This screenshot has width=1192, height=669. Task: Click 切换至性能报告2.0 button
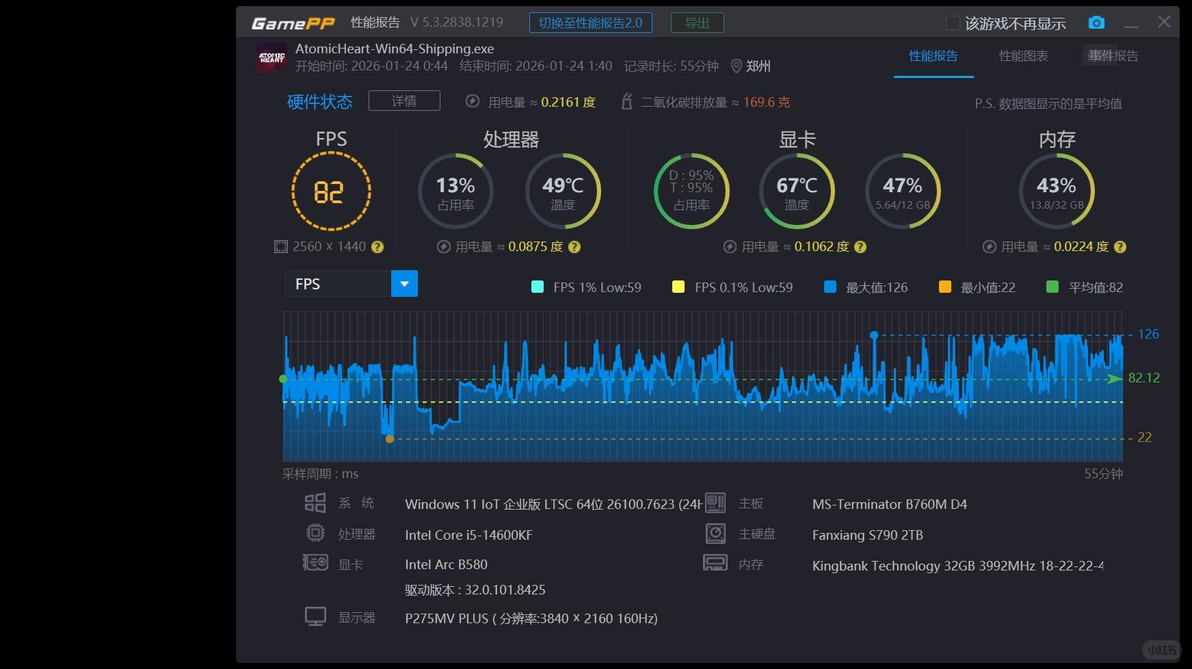click(591, 23)
